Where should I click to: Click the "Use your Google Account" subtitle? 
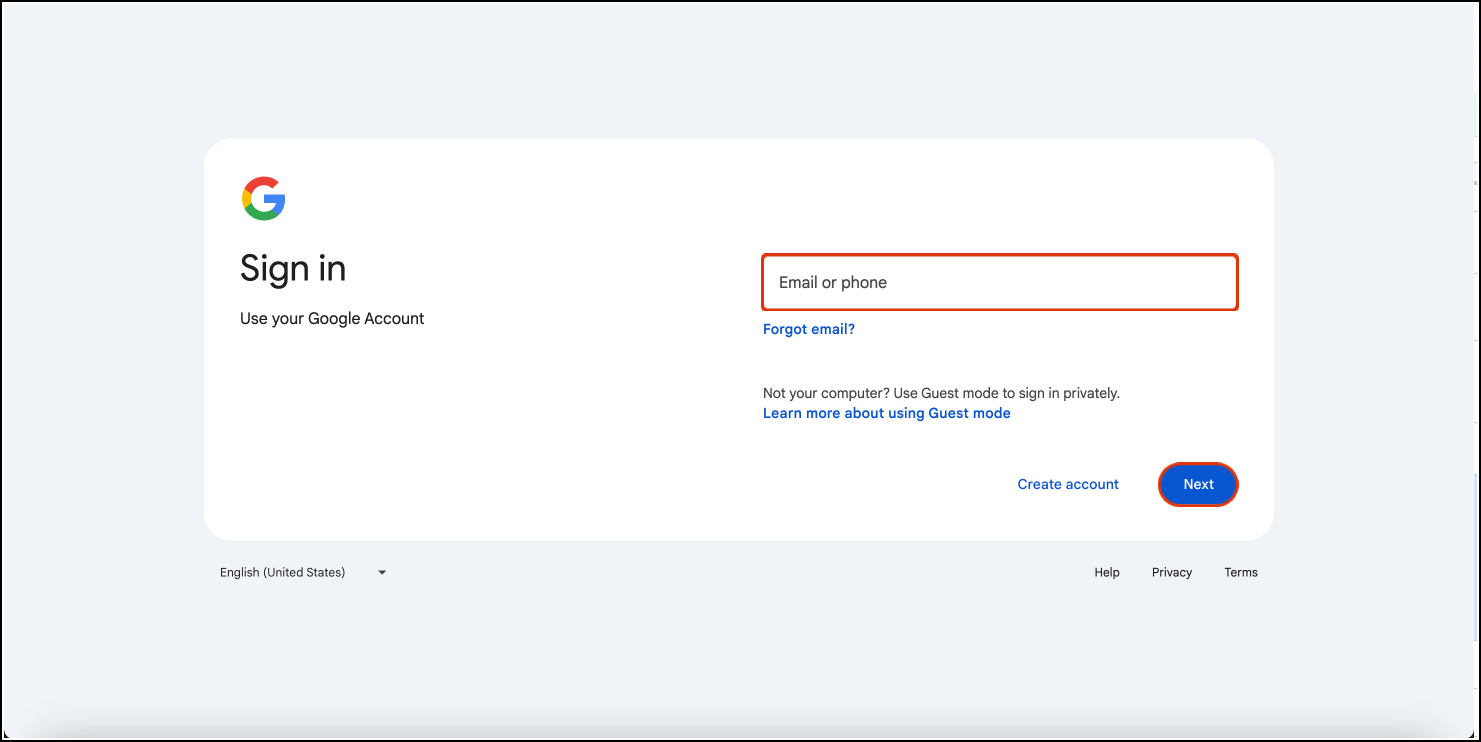[332, 319]
